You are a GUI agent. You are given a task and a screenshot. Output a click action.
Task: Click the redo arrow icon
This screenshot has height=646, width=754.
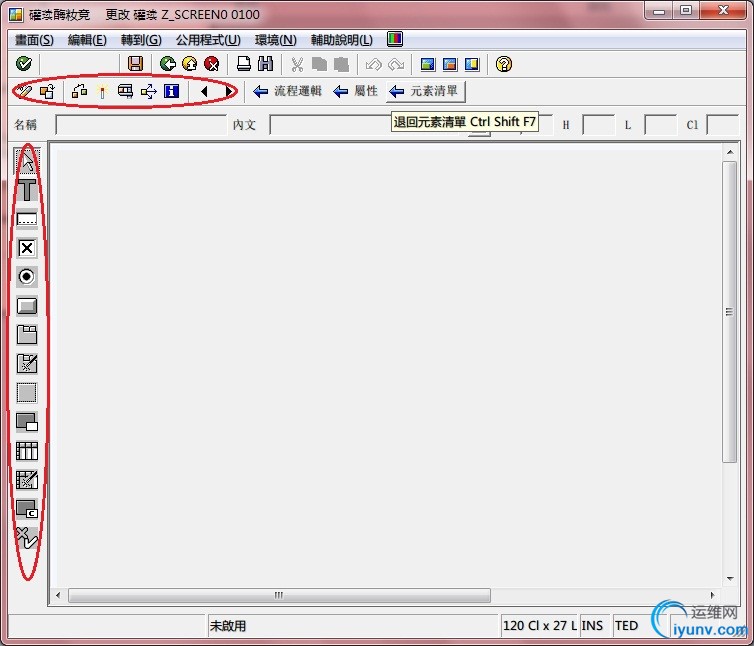tap(396, 64)
